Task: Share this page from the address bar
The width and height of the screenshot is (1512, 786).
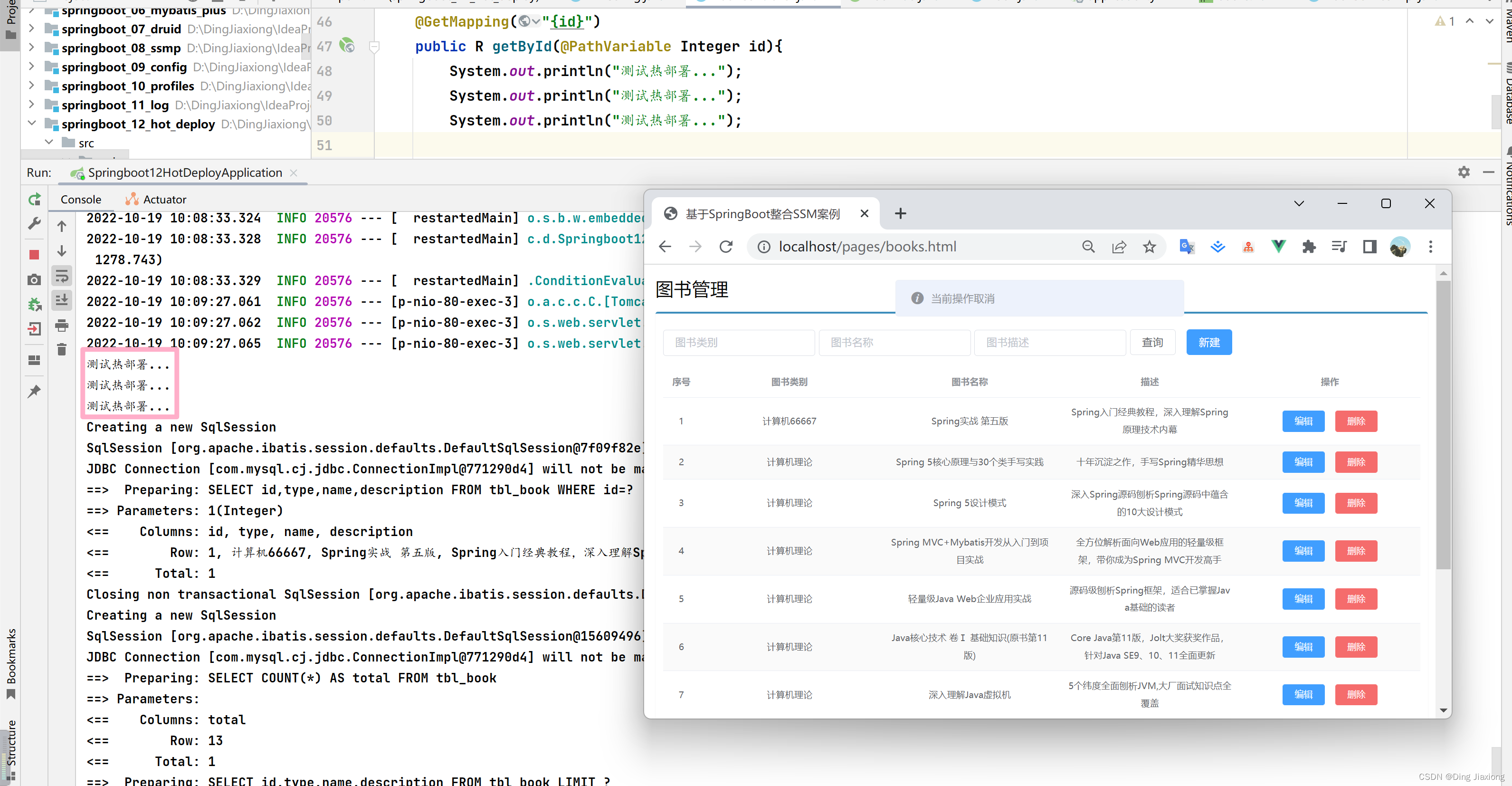Action: [x=1119, y=247]
